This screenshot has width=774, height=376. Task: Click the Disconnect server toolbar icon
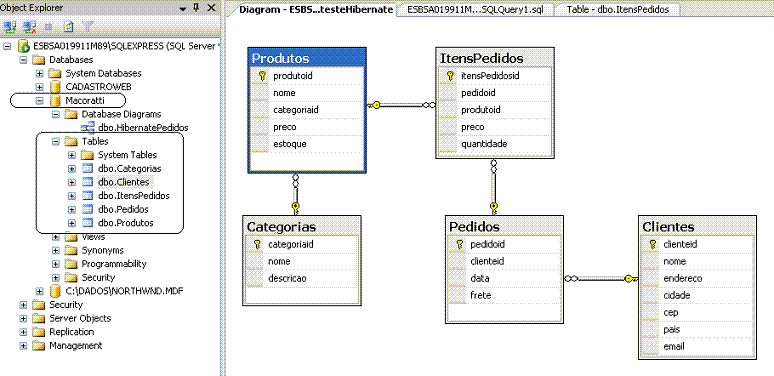click(x=30, y=26)
